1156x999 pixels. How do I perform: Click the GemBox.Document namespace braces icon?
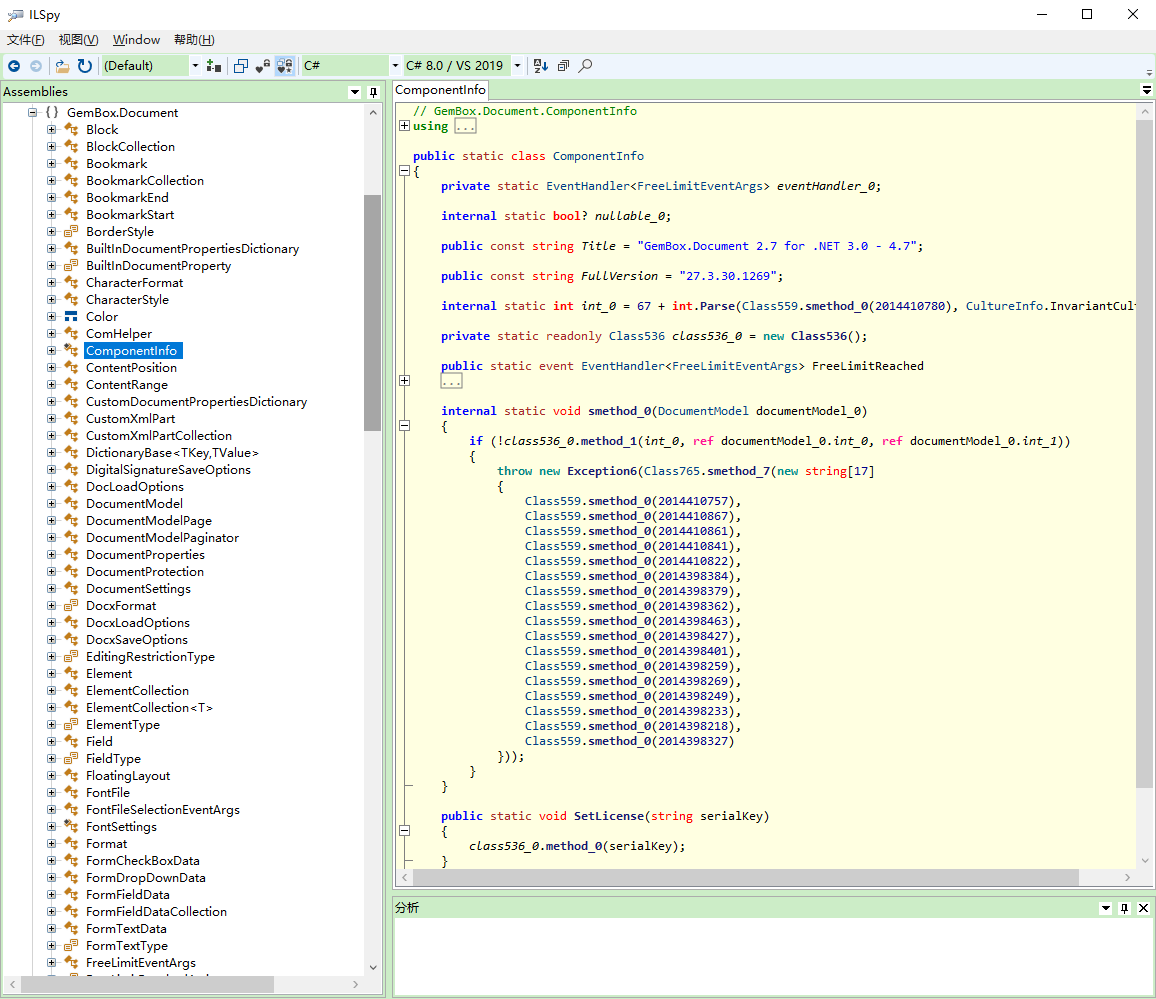[x=52, y=112]
